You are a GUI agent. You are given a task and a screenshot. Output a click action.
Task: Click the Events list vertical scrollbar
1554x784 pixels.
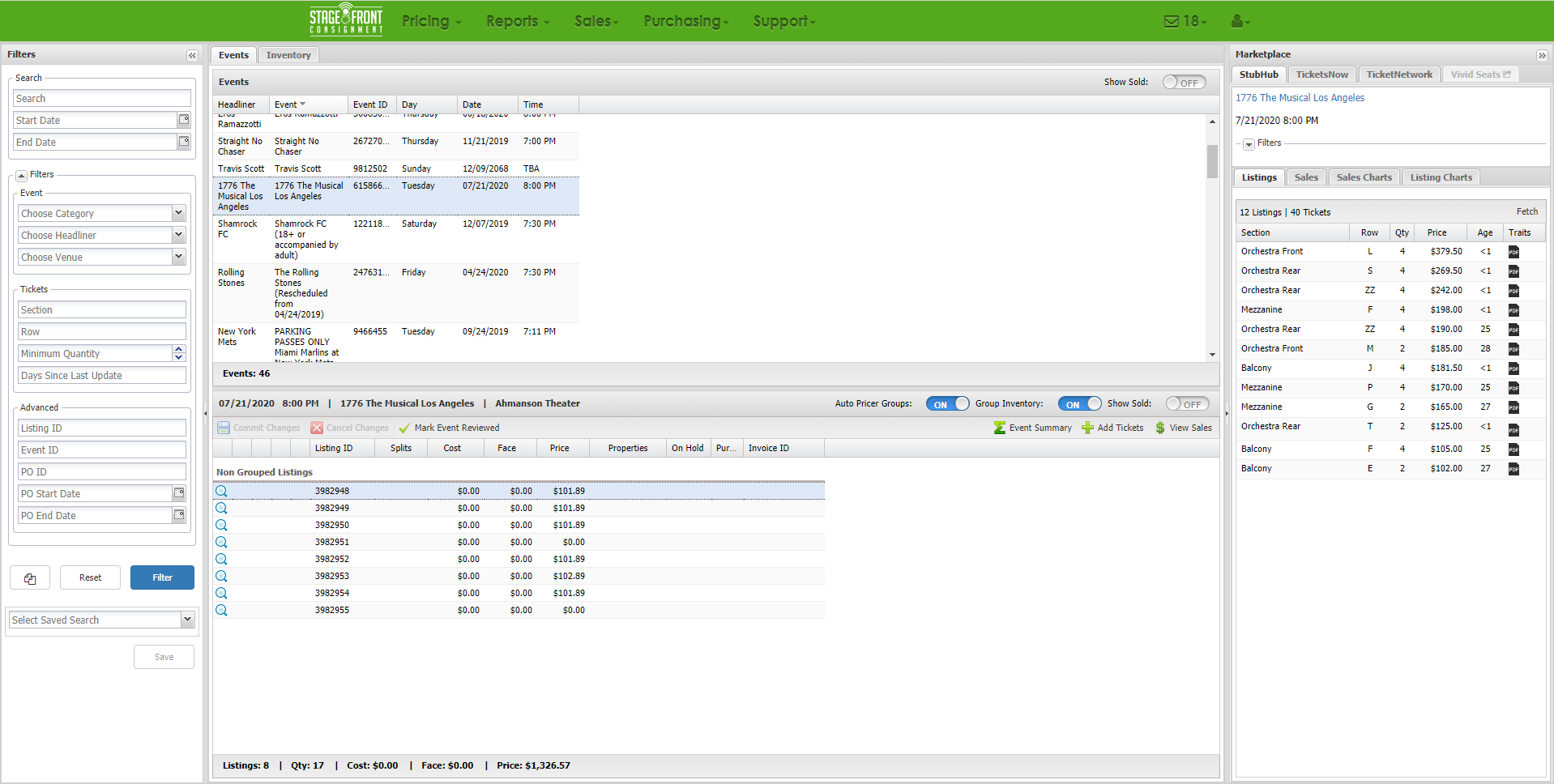(x=1212, y=161)
